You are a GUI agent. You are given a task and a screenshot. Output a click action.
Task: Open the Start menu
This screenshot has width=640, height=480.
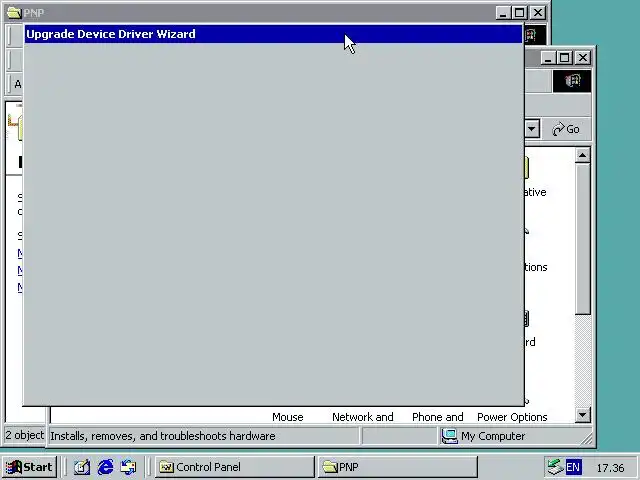(x=29, y=467)
